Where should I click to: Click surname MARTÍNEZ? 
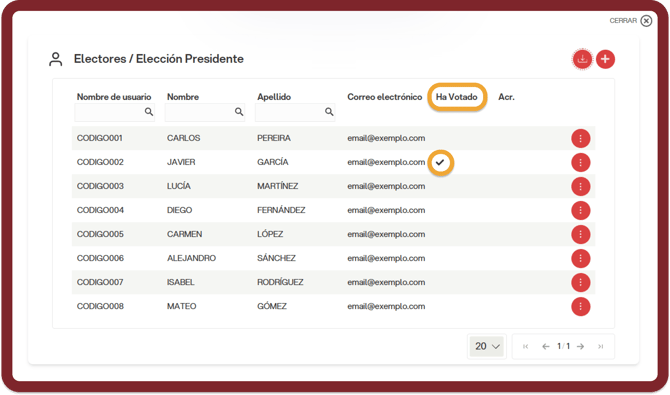tap(278, 186)
